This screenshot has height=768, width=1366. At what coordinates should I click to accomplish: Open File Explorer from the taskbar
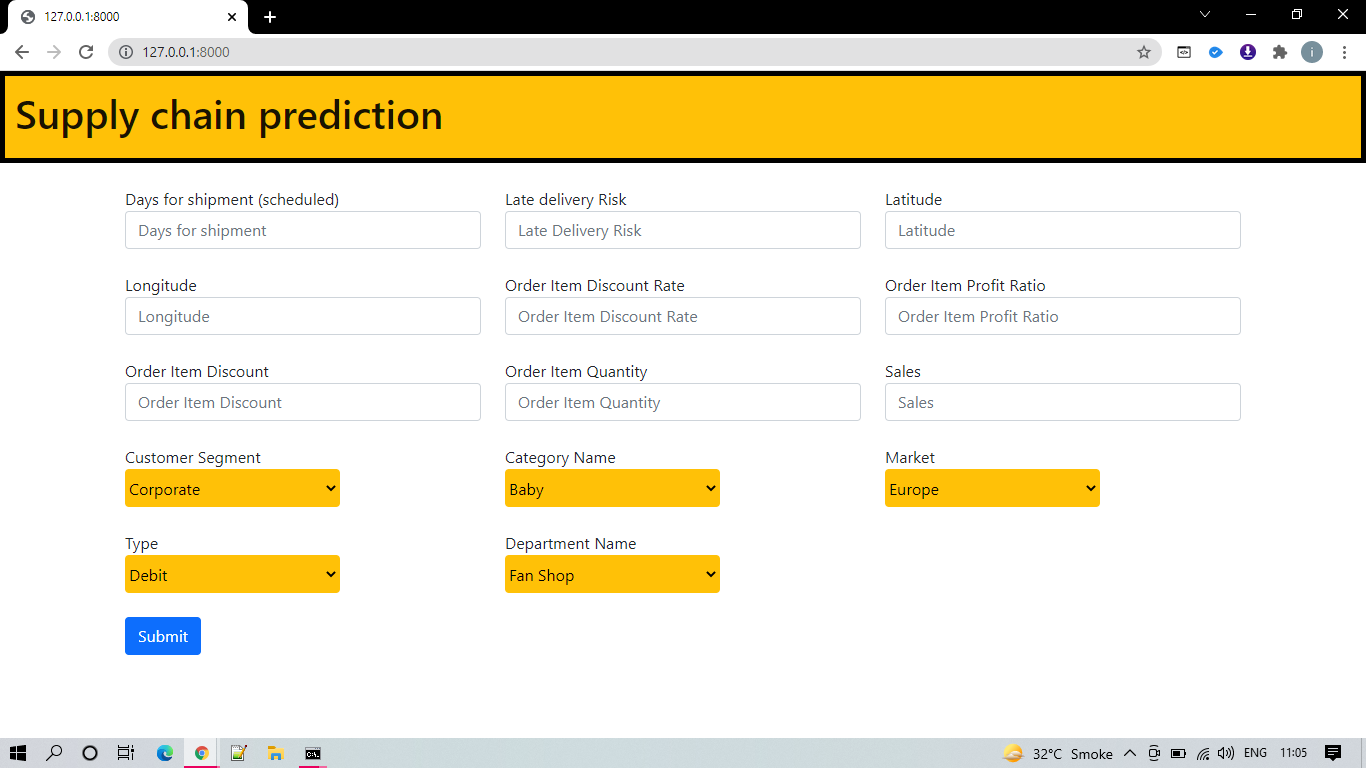pos(275,753)
